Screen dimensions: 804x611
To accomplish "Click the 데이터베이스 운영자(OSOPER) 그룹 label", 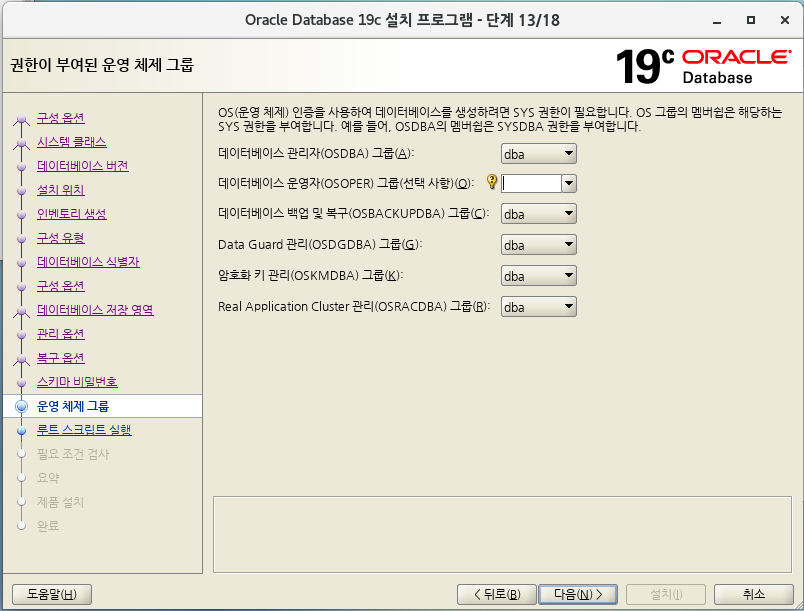I will (346, 183).
